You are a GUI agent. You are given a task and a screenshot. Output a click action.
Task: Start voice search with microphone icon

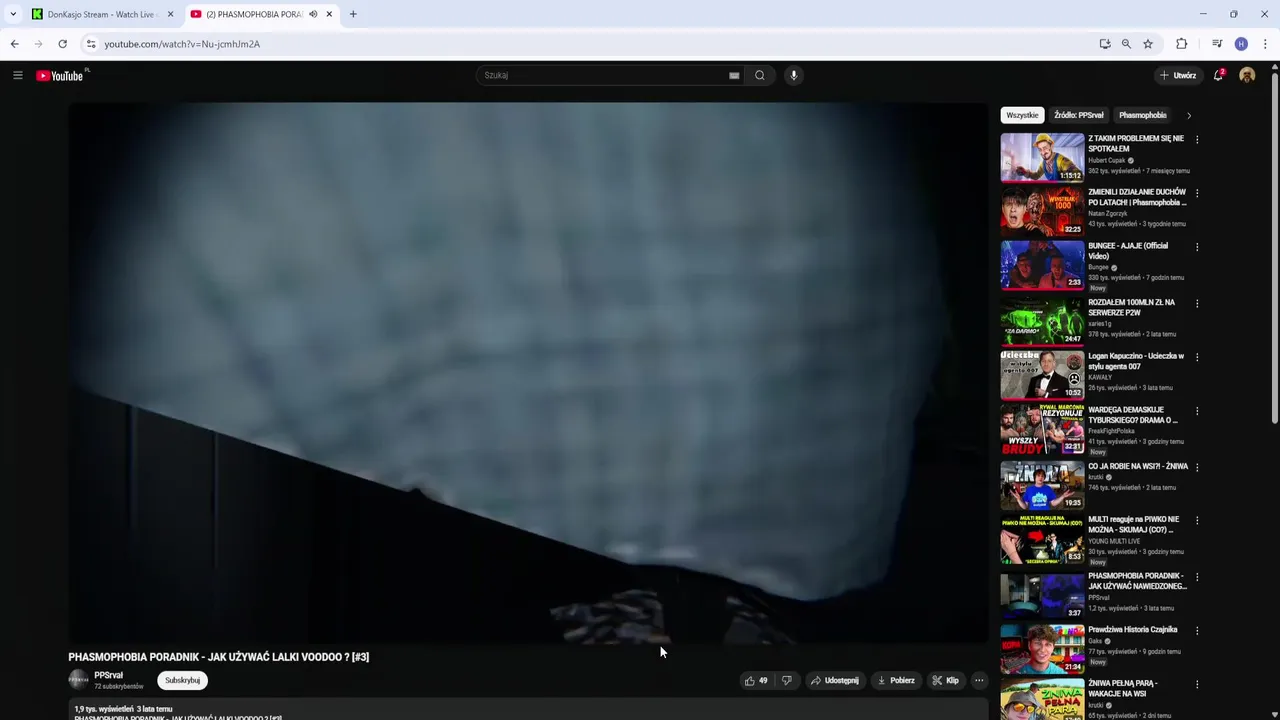click(x=794, y=75)
